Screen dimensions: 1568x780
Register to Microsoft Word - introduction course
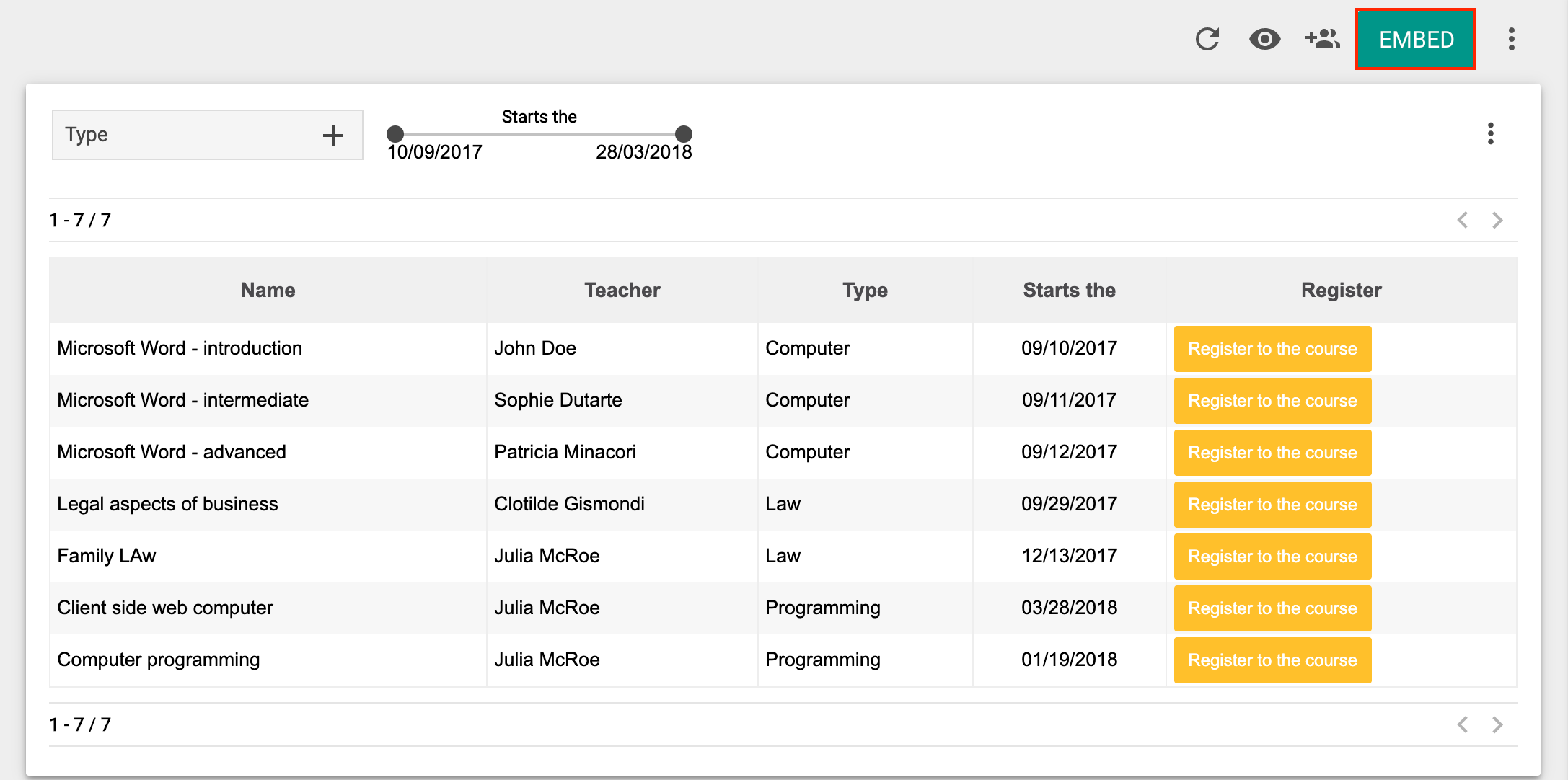click(x=1272, y=349)
